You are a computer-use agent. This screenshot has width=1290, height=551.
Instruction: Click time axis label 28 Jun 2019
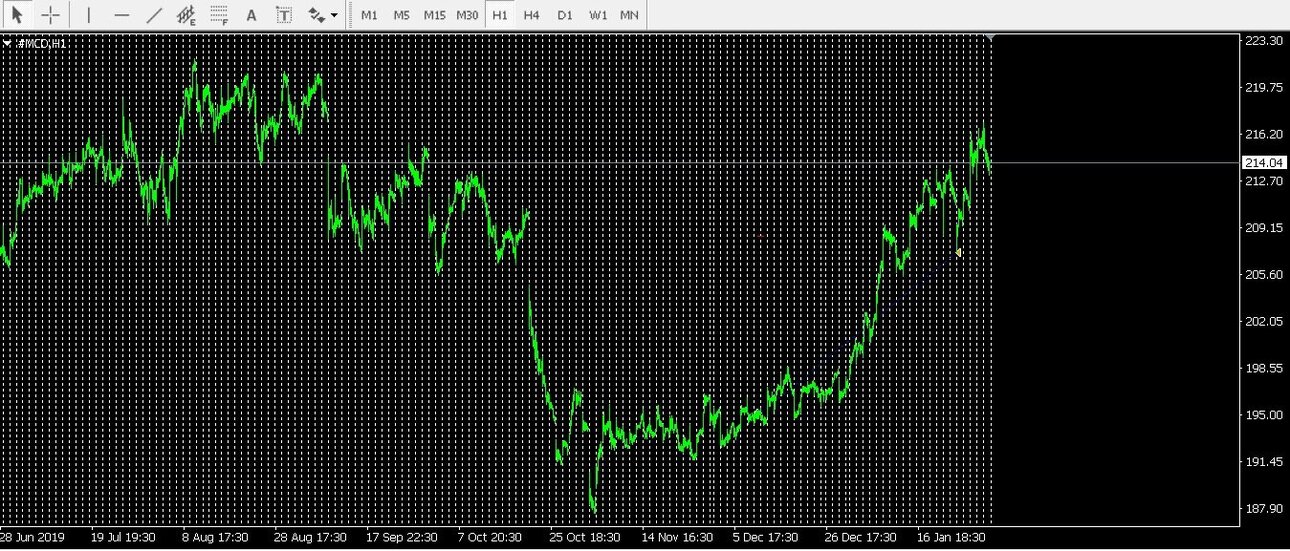[x=32, y=537]
